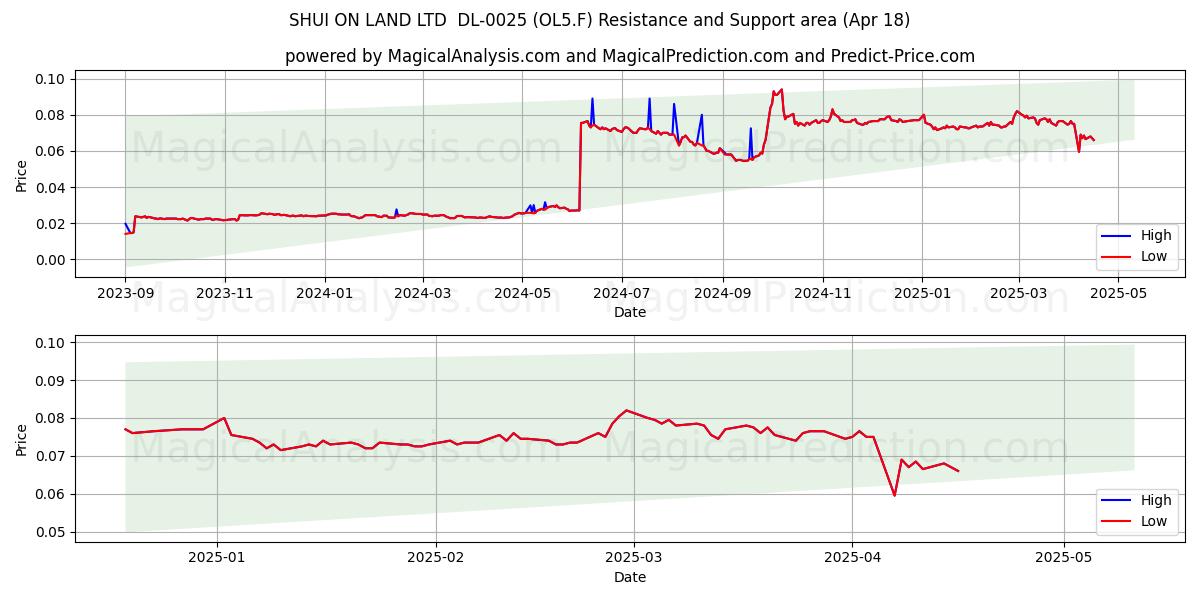Click the 'powered by MagicalAnalysis.com' subtitle line
Viewport: 1200px width, 600px height.
[x=630, y=56]
